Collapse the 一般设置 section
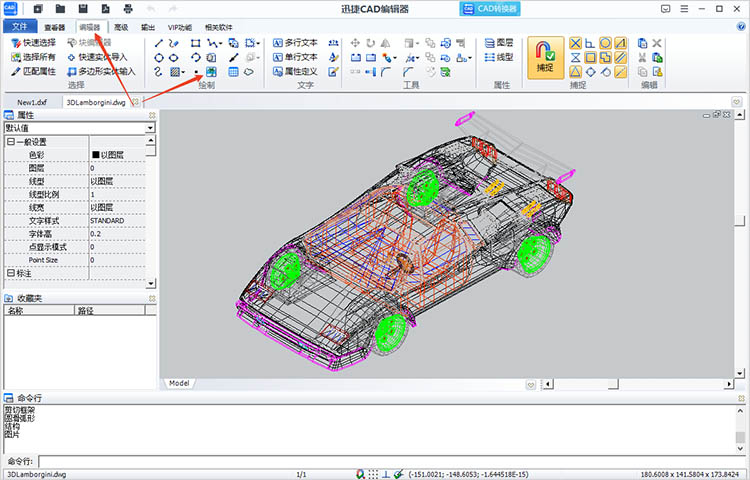The width and height of the screenshot is (750, 480). (x=11, y=142)
